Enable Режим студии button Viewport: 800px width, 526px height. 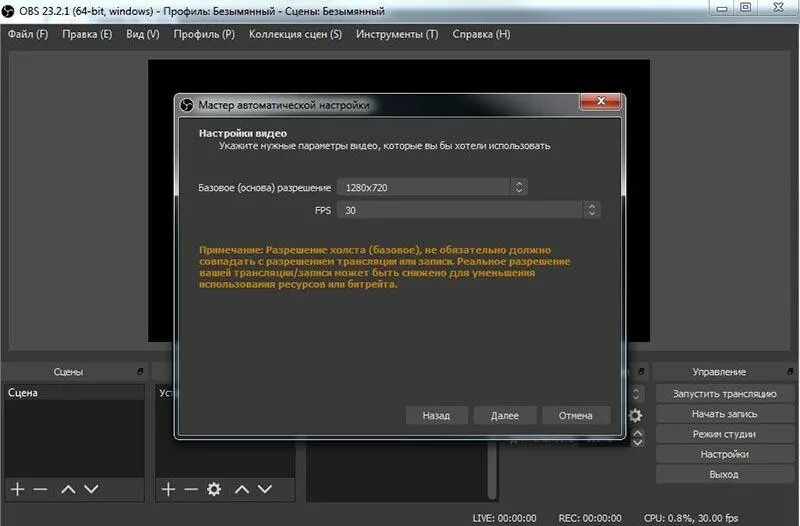coord(724,434)
